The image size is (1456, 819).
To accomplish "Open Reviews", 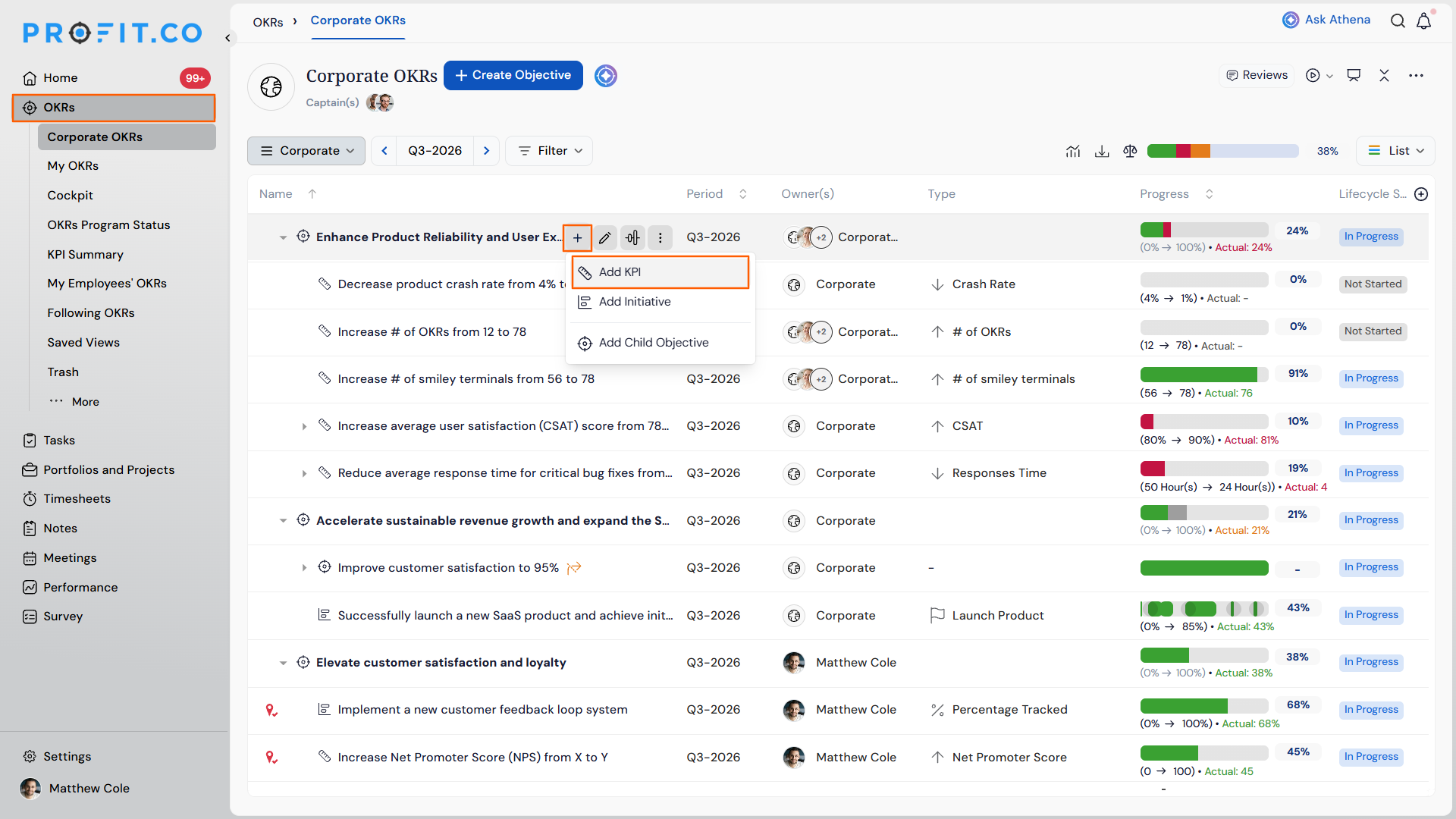I will click(x=1257, y=75).
